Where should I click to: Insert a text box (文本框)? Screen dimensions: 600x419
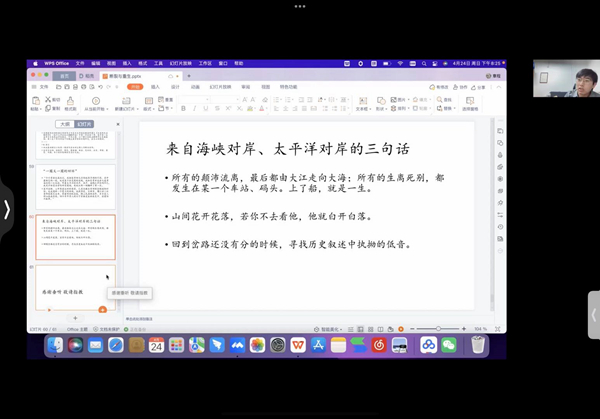tap(362, 104)
